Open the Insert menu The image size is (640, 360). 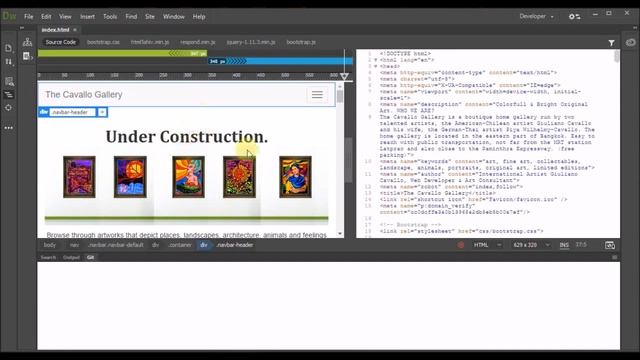(87, 17)
